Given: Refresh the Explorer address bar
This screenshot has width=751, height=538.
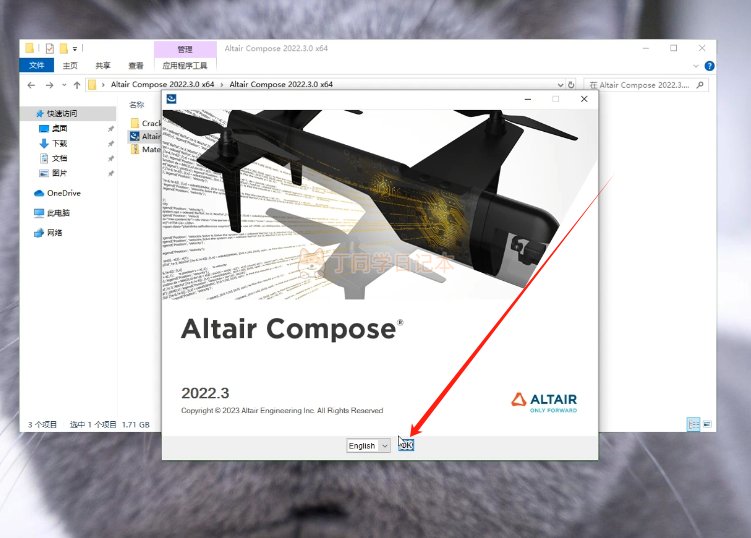Looking at the screenshot, I should [571, 85].
